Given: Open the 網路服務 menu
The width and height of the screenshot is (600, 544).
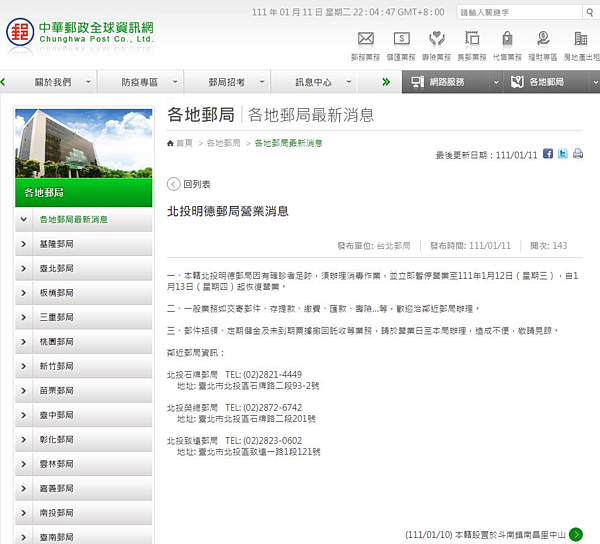Looking at the screenshot, I should tap(447, 82).
